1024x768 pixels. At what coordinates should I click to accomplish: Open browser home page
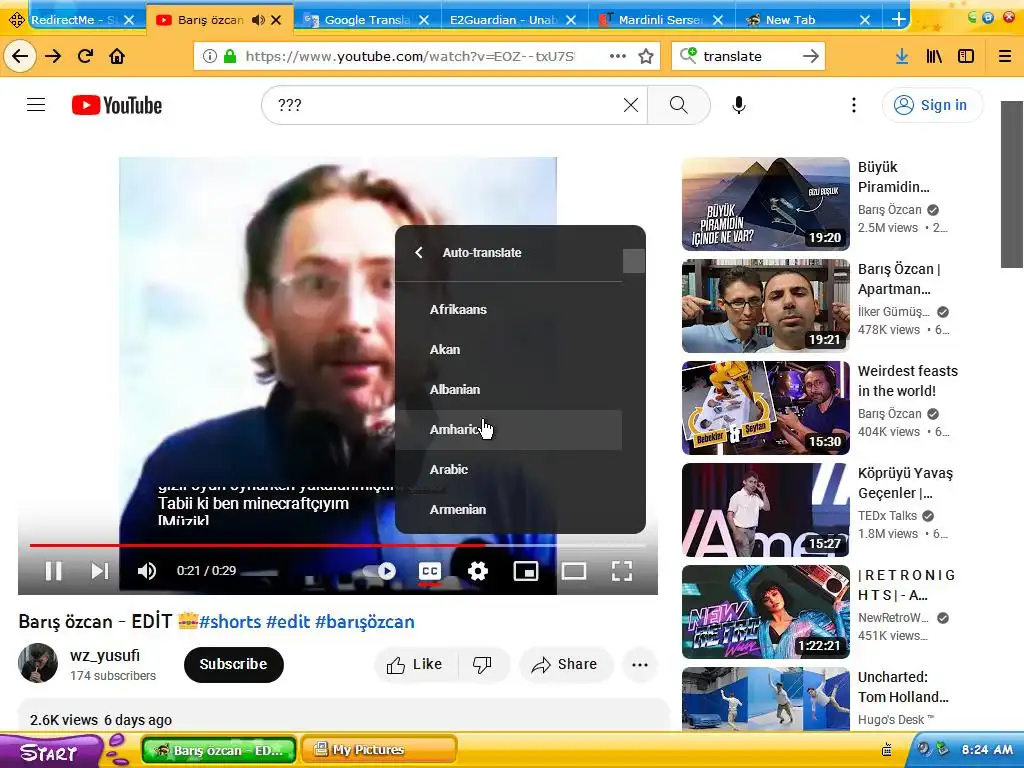[x=117, y=56]
